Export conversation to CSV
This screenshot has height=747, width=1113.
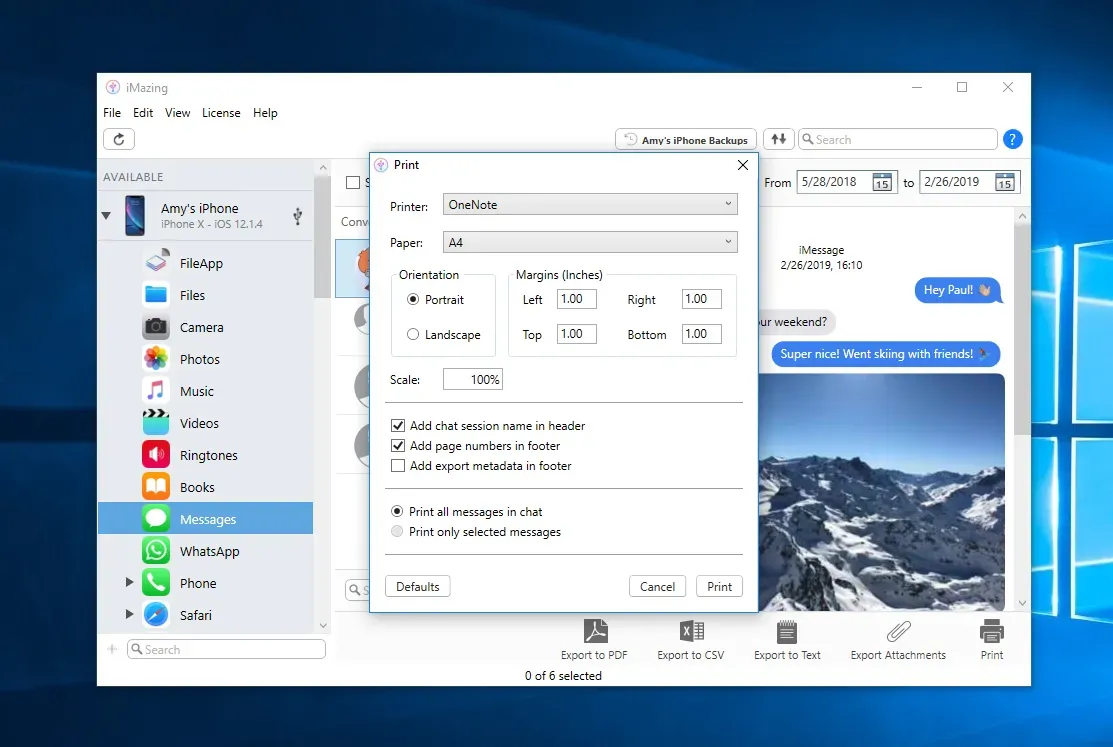coord(690,640)
